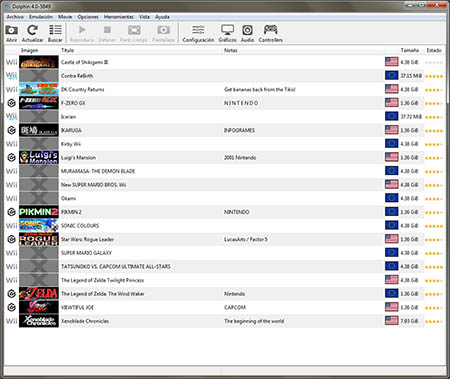Click the Wii icon beside Castle of Shikigami III
Image resolution: width=450 pixels, height=379 pixels.
pyautogui.click(x=11, y=62)
